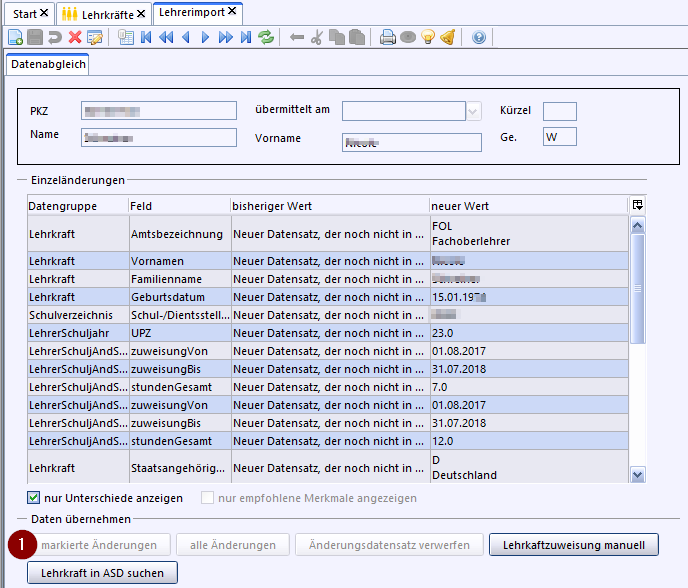Image resolution: width=688 pixels, height=588 pixels.
Task: Click the new record icon
Action: click(x=15, y=37)
